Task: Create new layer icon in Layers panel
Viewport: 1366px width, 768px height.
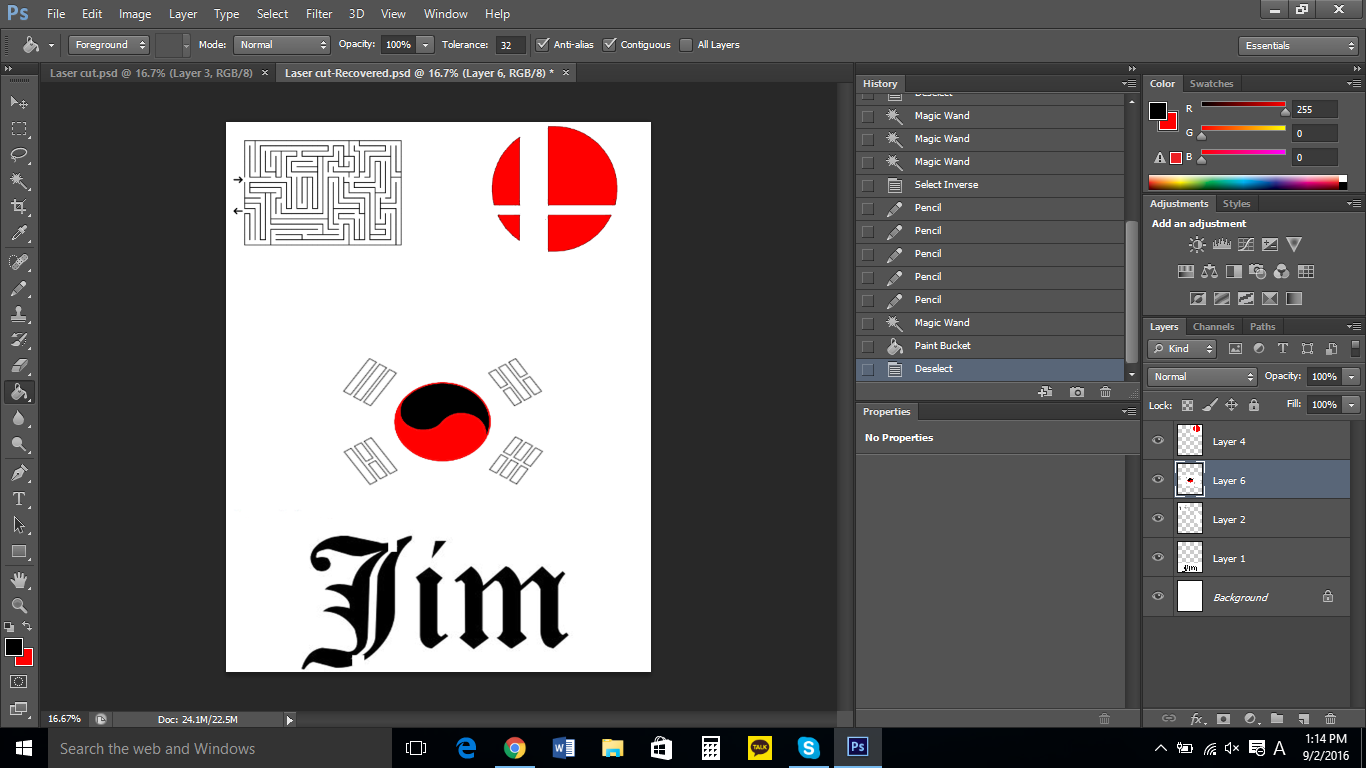Action: 1303,718
